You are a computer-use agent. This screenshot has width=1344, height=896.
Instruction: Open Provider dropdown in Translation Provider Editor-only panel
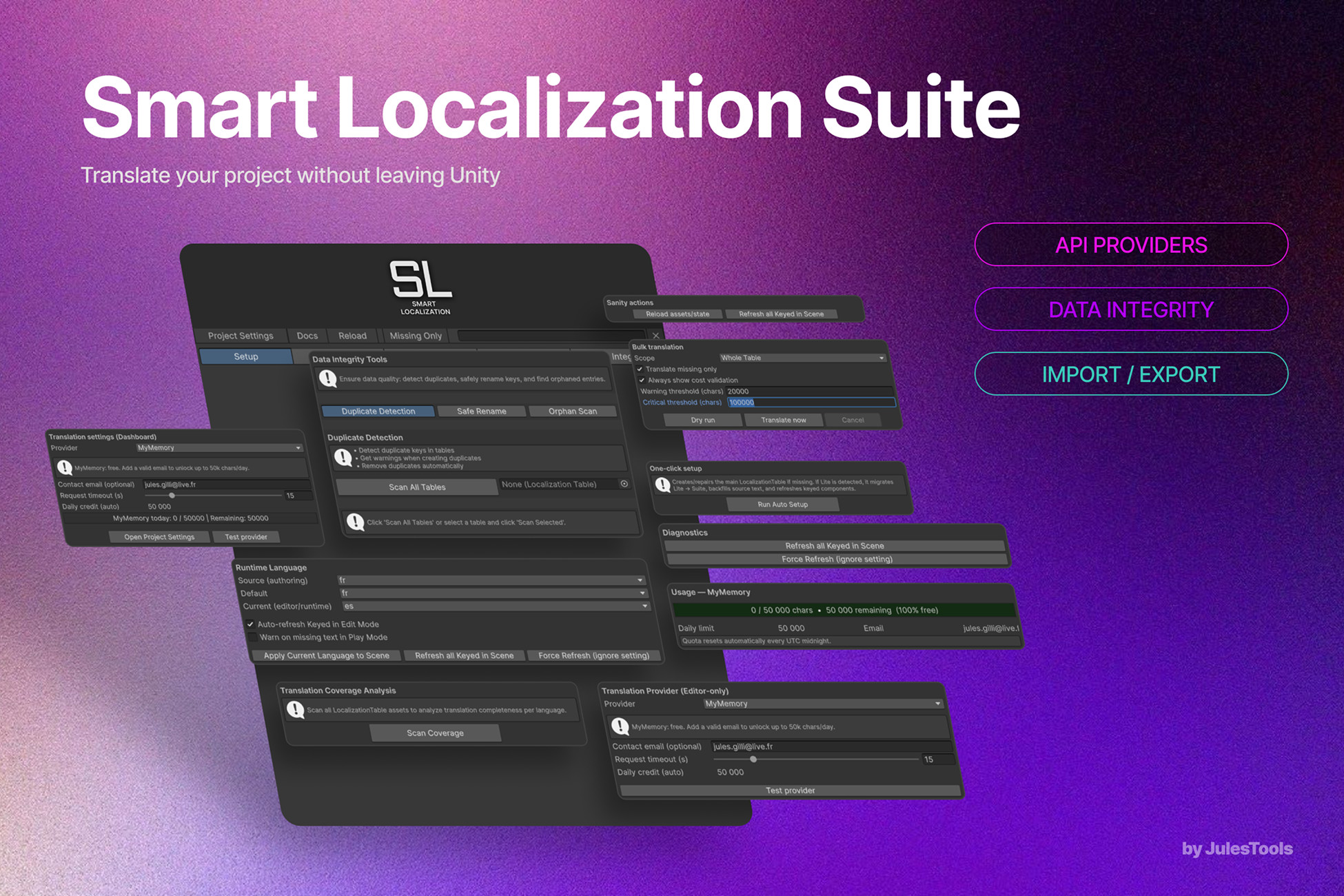pyautogui.click(x=824, y=704)
